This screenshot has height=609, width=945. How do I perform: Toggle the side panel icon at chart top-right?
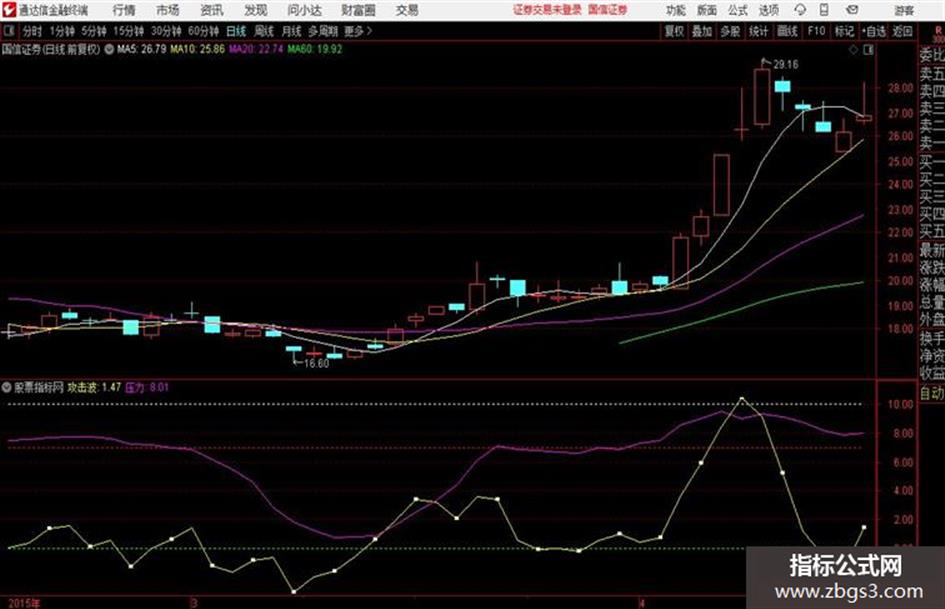(x=868, y=50)
